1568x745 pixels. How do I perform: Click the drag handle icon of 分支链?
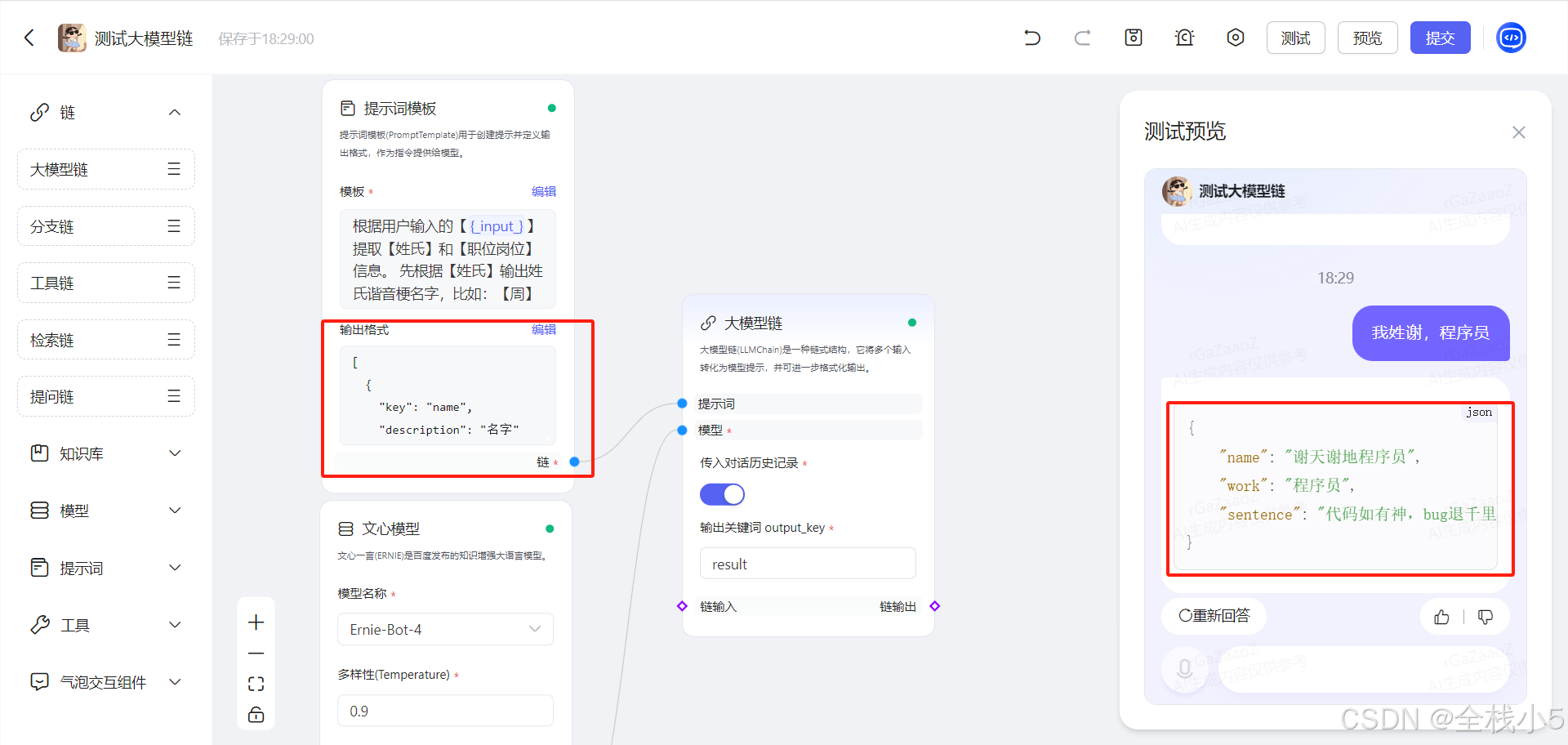(x=174, y=226)
